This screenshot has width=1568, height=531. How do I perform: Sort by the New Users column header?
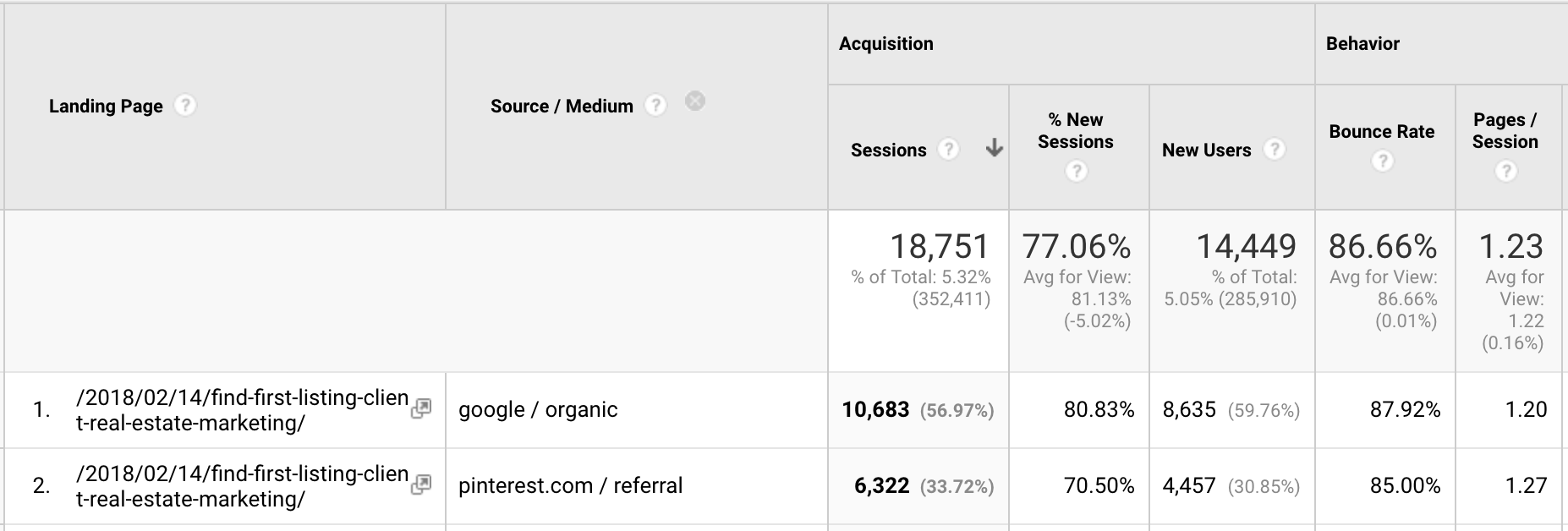point(1206,150)
